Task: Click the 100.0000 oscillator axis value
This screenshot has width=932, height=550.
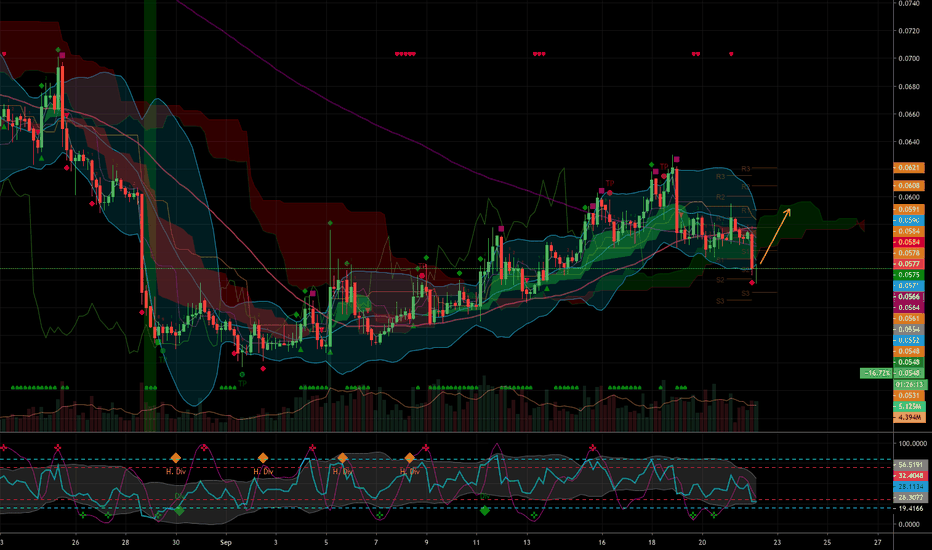Action: 912,443
